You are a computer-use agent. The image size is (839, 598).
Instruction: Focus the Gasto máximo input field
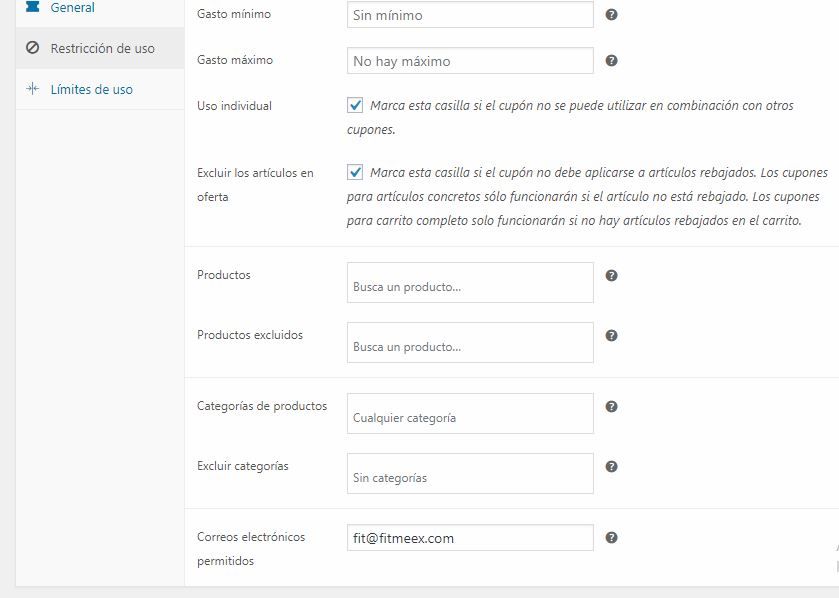pyautogui.click(x=470, y=60)
